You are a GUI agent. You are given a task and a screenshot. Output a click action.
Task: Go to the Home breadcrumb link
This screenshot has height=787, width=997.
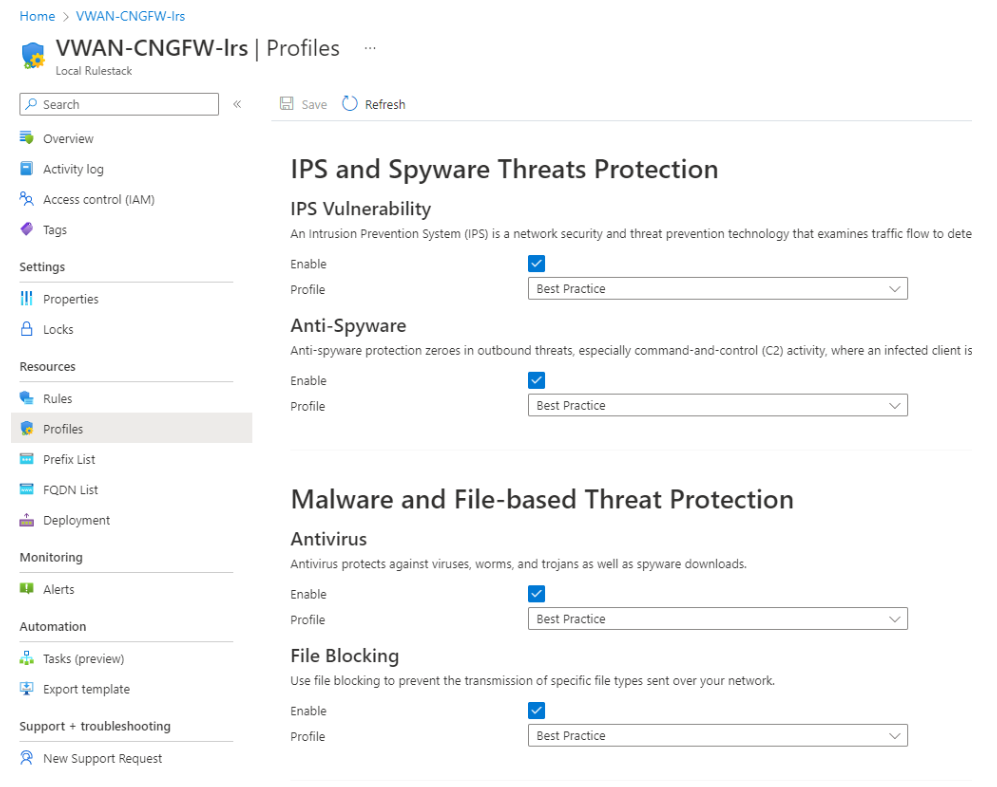point(37,16)
